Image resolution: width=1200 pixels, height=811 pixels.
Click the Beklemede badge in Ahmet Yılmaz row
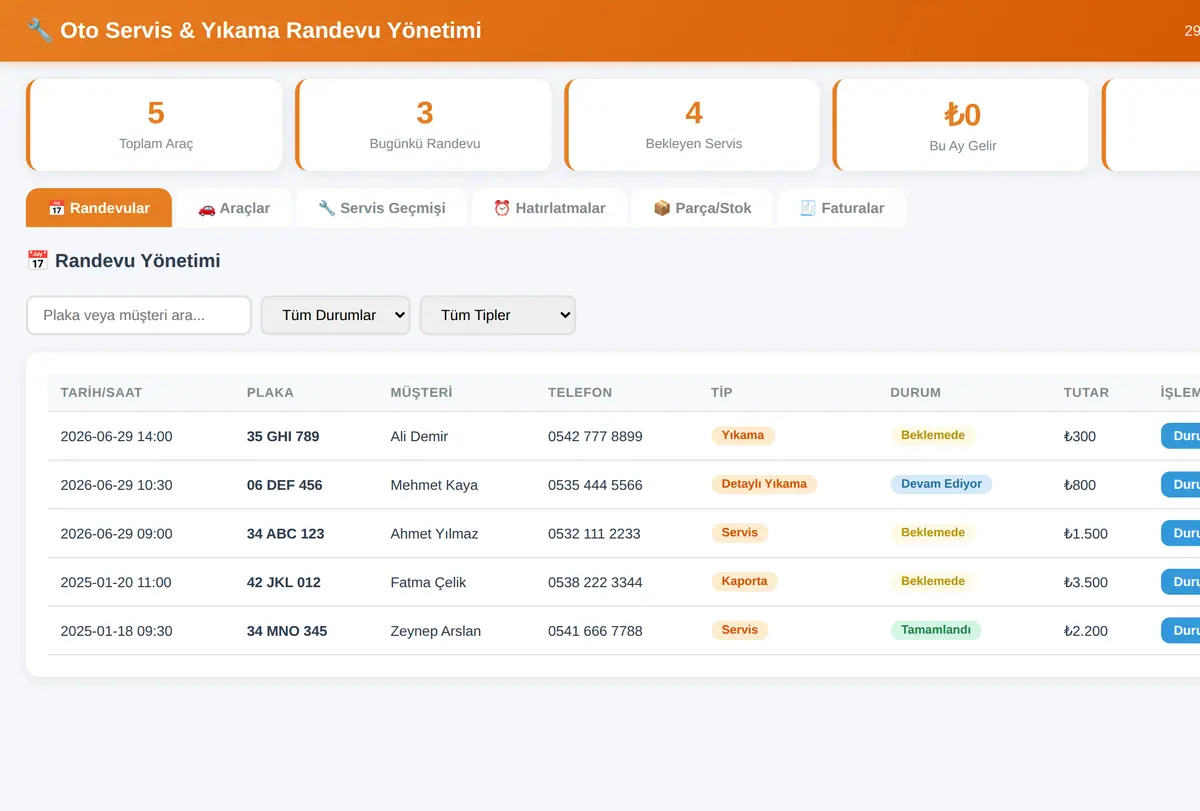coord(933,533)
